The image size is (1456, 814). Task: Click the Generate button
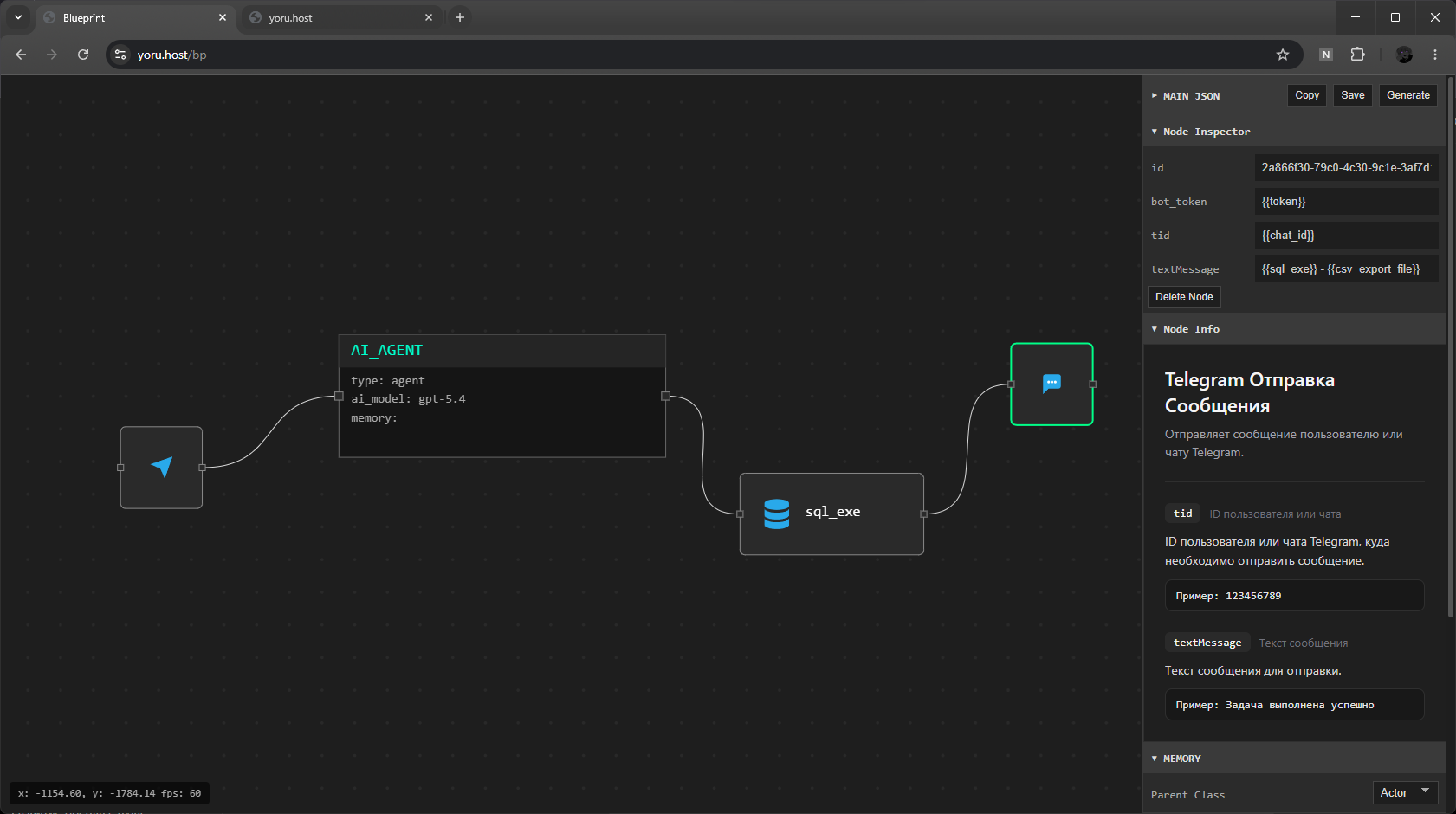(x=1408, y=95)
